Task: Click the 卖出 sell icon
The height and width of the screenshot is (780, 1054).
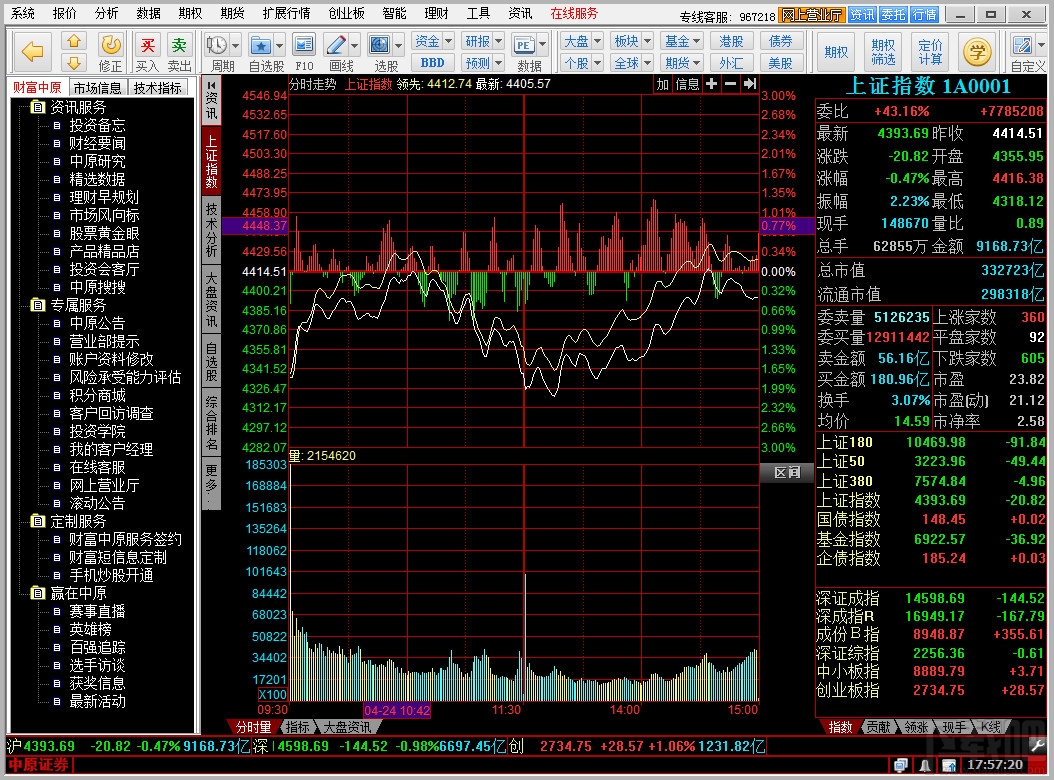Action: tap(179, 52)
